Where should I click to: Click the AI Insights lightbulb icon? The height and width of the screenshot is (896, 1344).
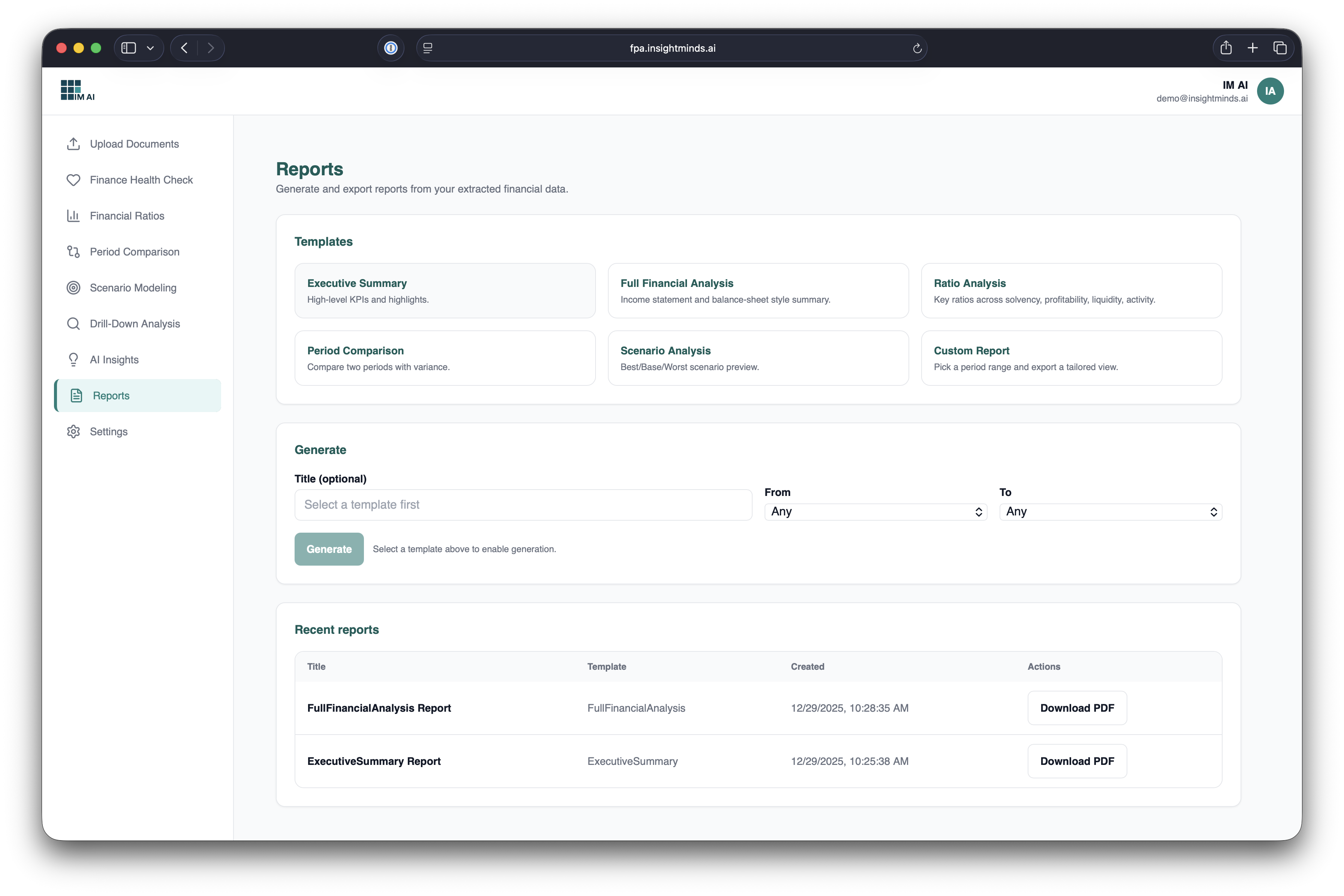pyautogui.click(x=73, y=360)
